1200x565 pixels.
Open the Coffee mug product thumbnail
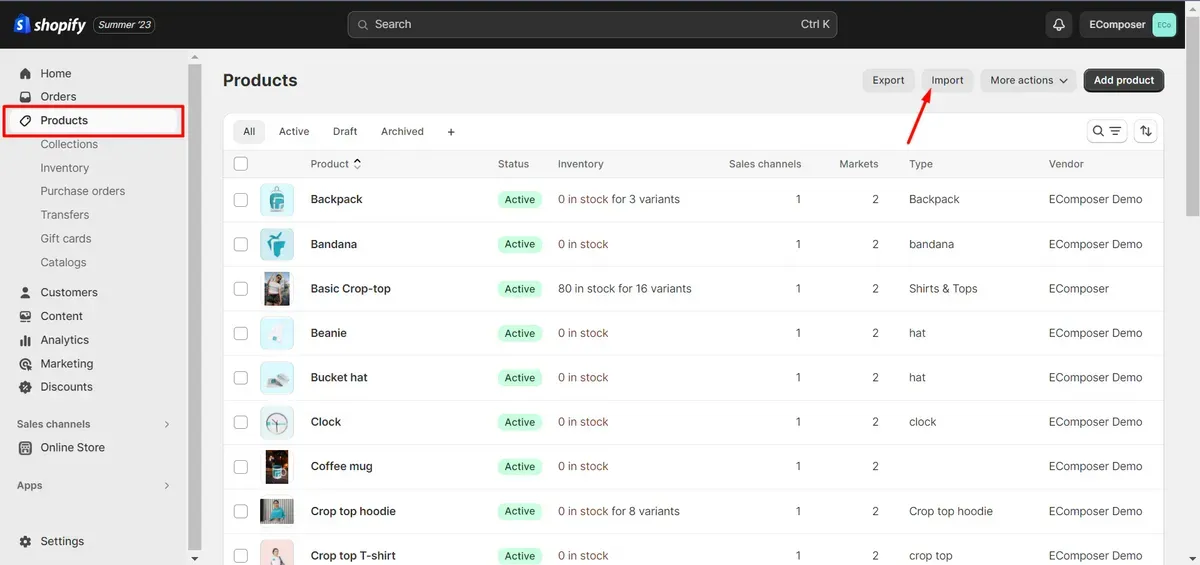pyautogui.click(x=277, y=467)
